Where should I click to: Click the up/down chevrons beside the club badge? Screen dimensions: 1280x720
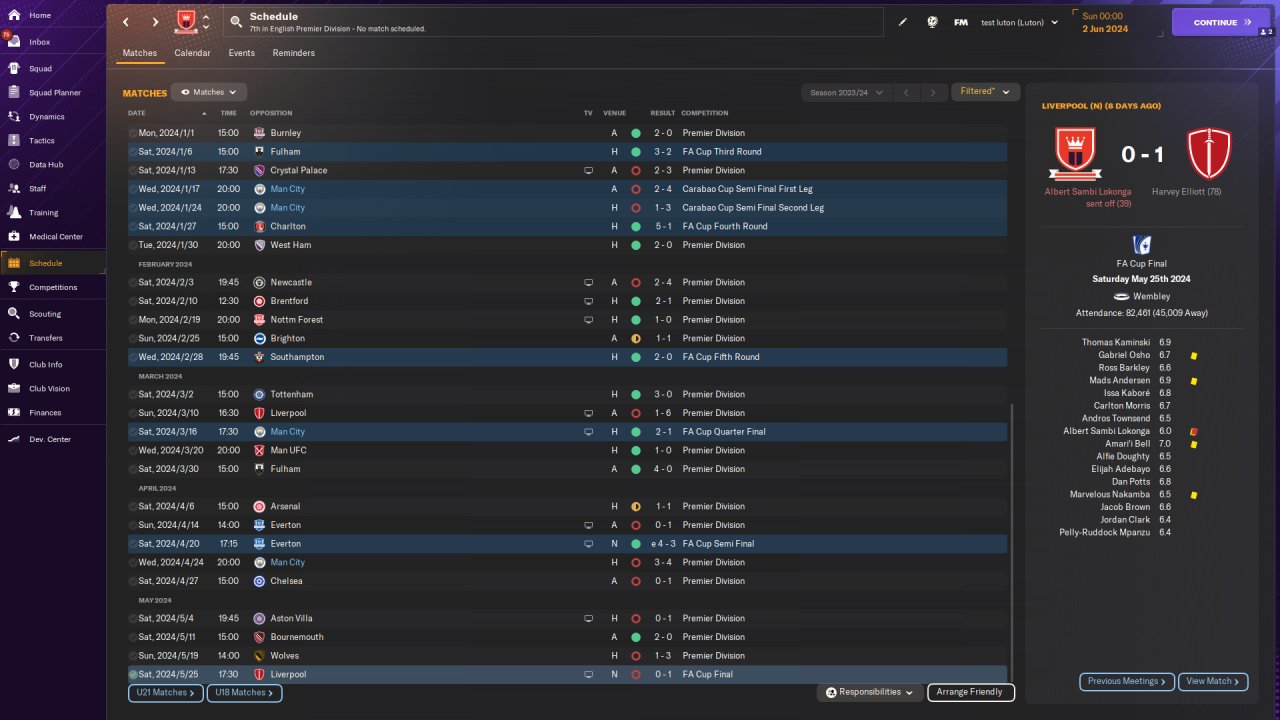[x=206, y=22]
